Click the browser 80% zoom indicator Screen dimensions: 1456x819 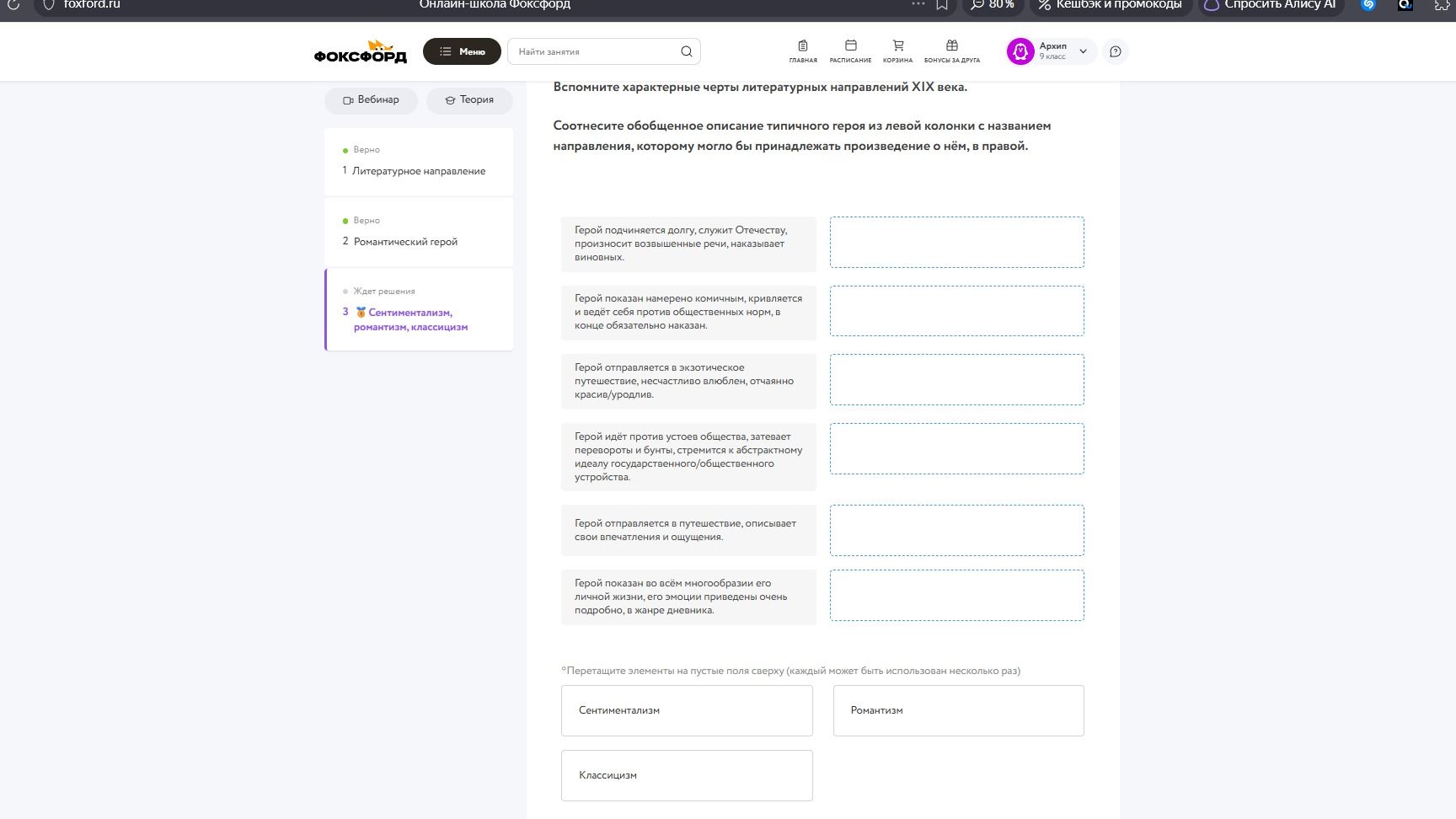(x=993, y=4)
